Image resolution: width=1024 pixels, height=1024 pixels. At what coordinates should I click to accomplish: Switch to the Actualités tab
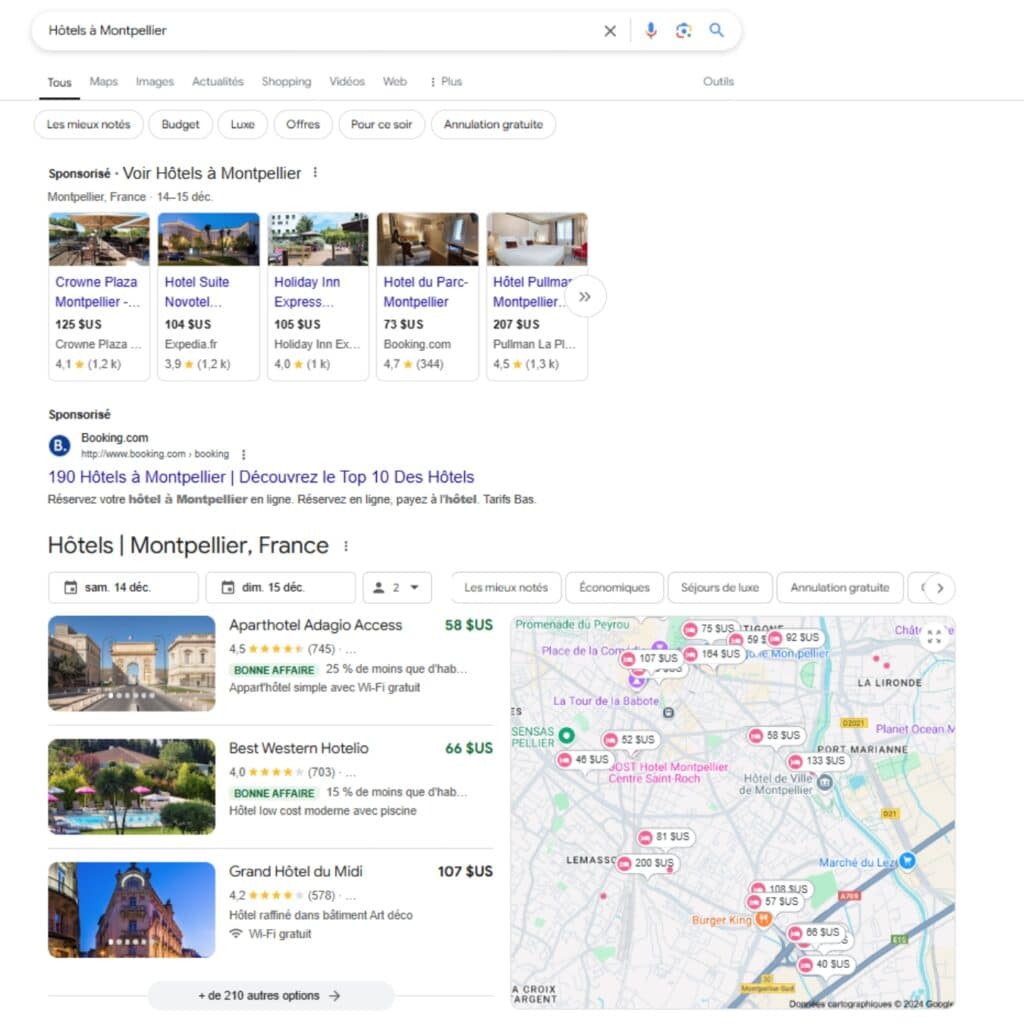[217, 82]
